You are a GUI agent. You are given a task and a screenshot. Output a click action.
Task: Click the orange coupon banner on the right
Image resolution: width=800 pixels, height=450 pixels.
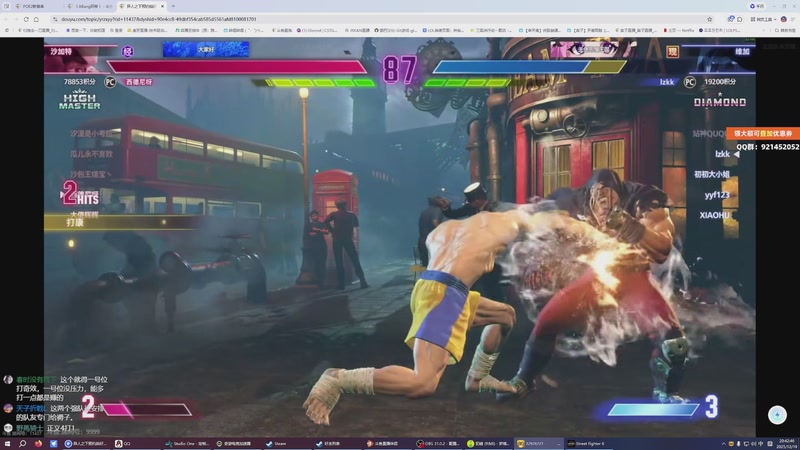763,133
